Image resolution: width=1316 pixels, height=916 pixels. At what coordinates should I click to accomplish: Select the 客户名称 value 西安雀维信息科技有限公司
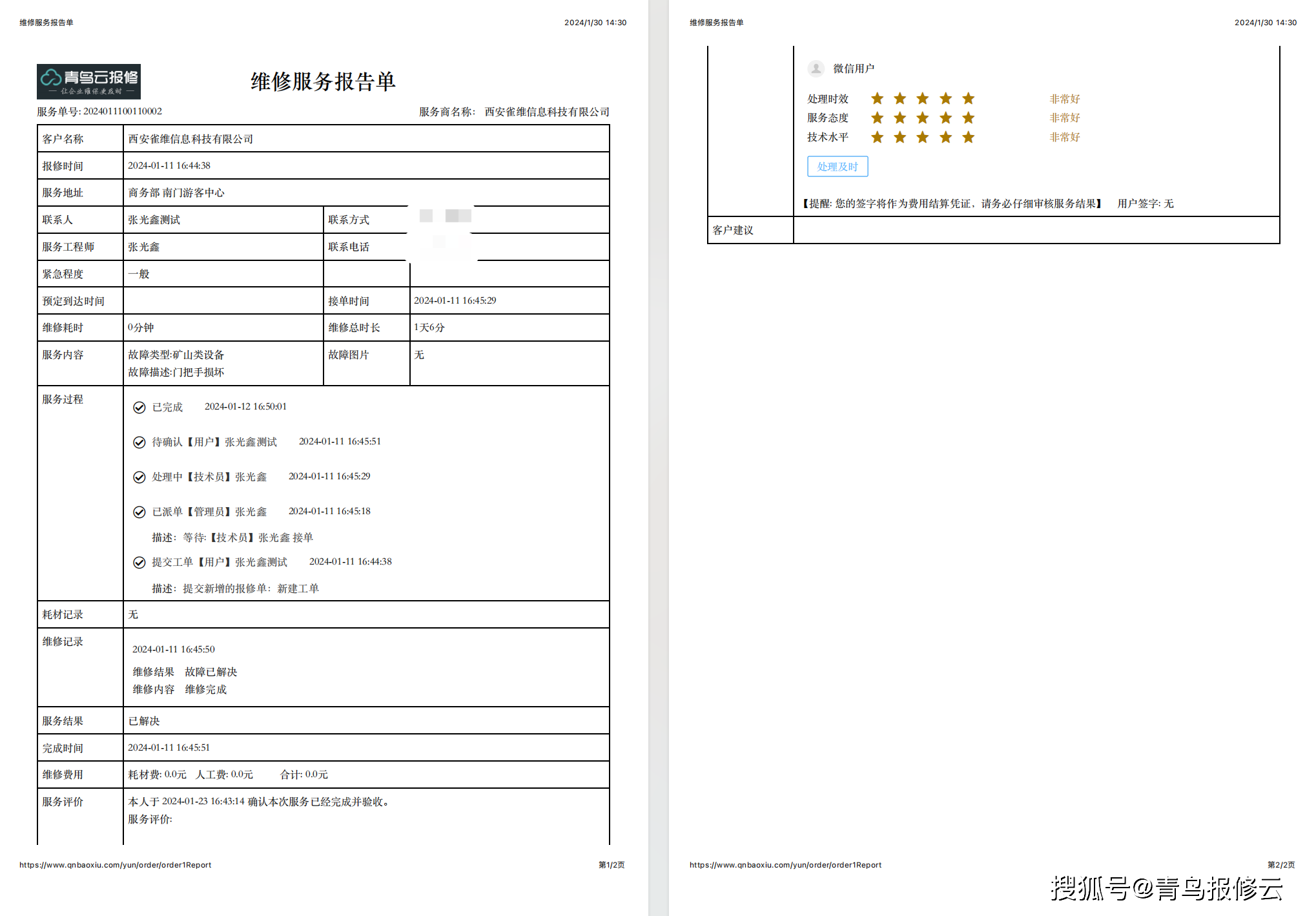[190, 139]
